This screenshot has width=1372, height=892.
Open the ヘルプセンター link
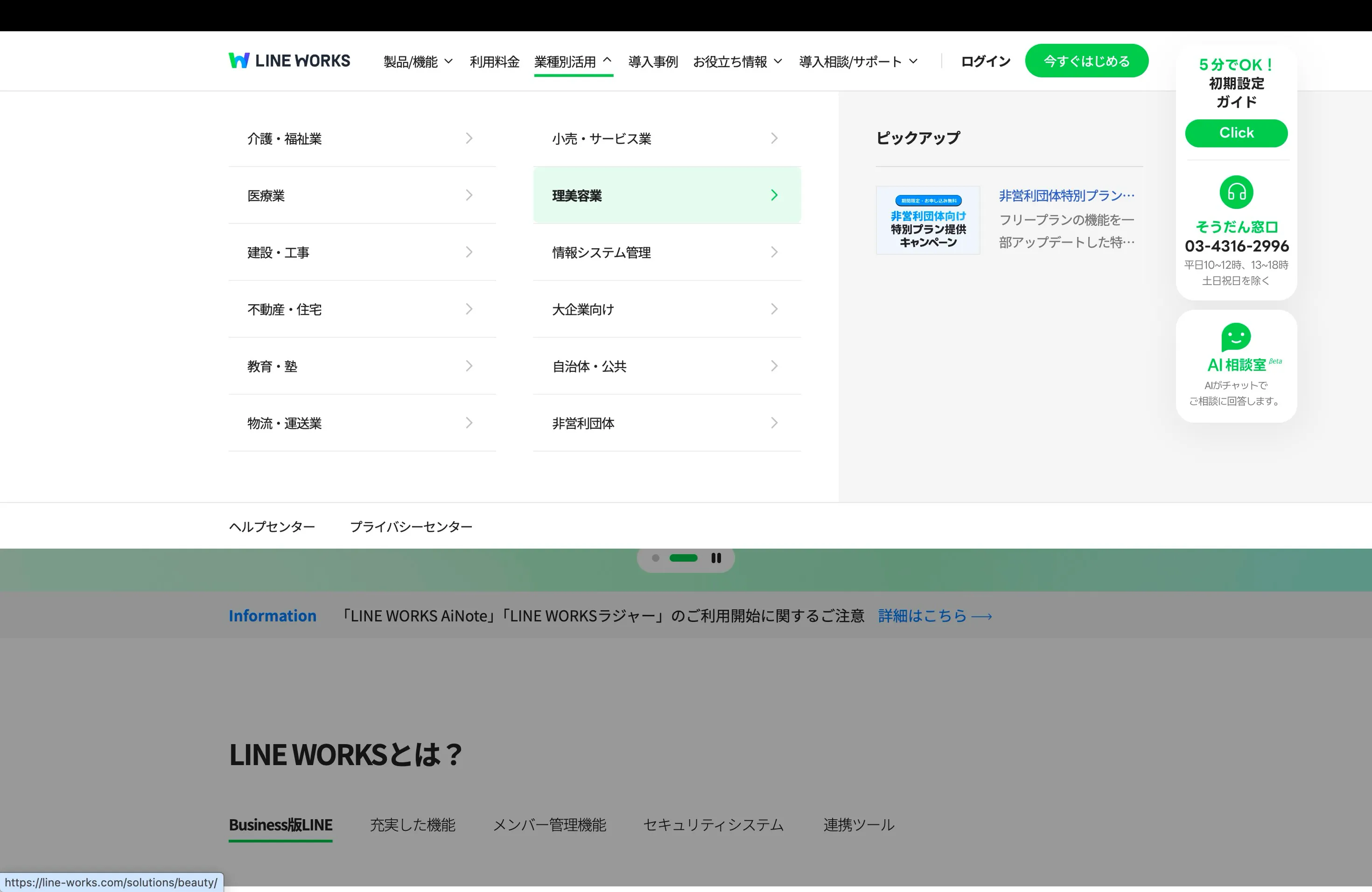272,526
